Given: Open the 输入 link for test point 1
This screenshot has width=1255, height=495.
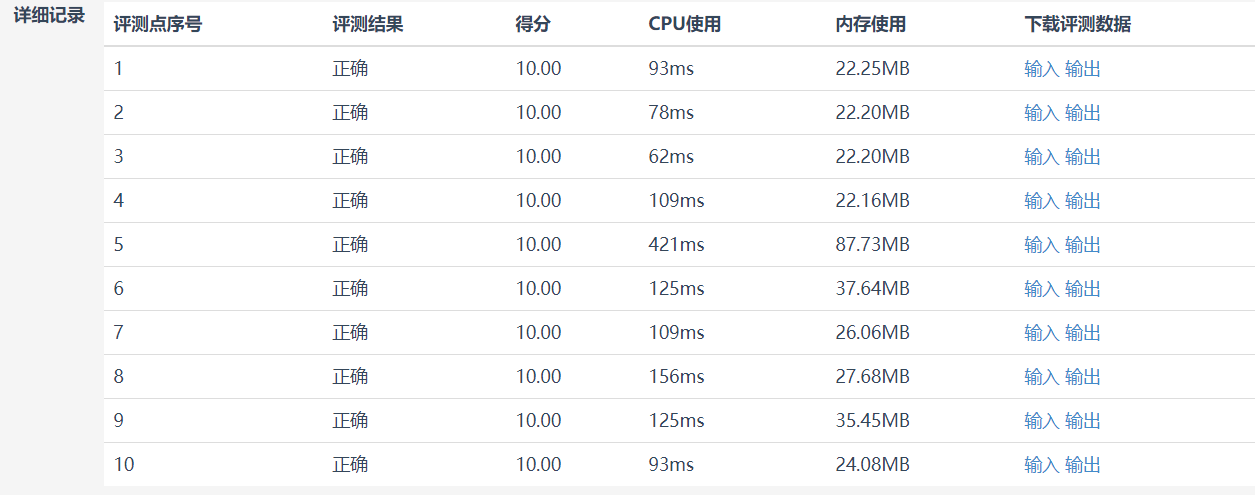Looking at the screenshot, I should click(1041, 69).
